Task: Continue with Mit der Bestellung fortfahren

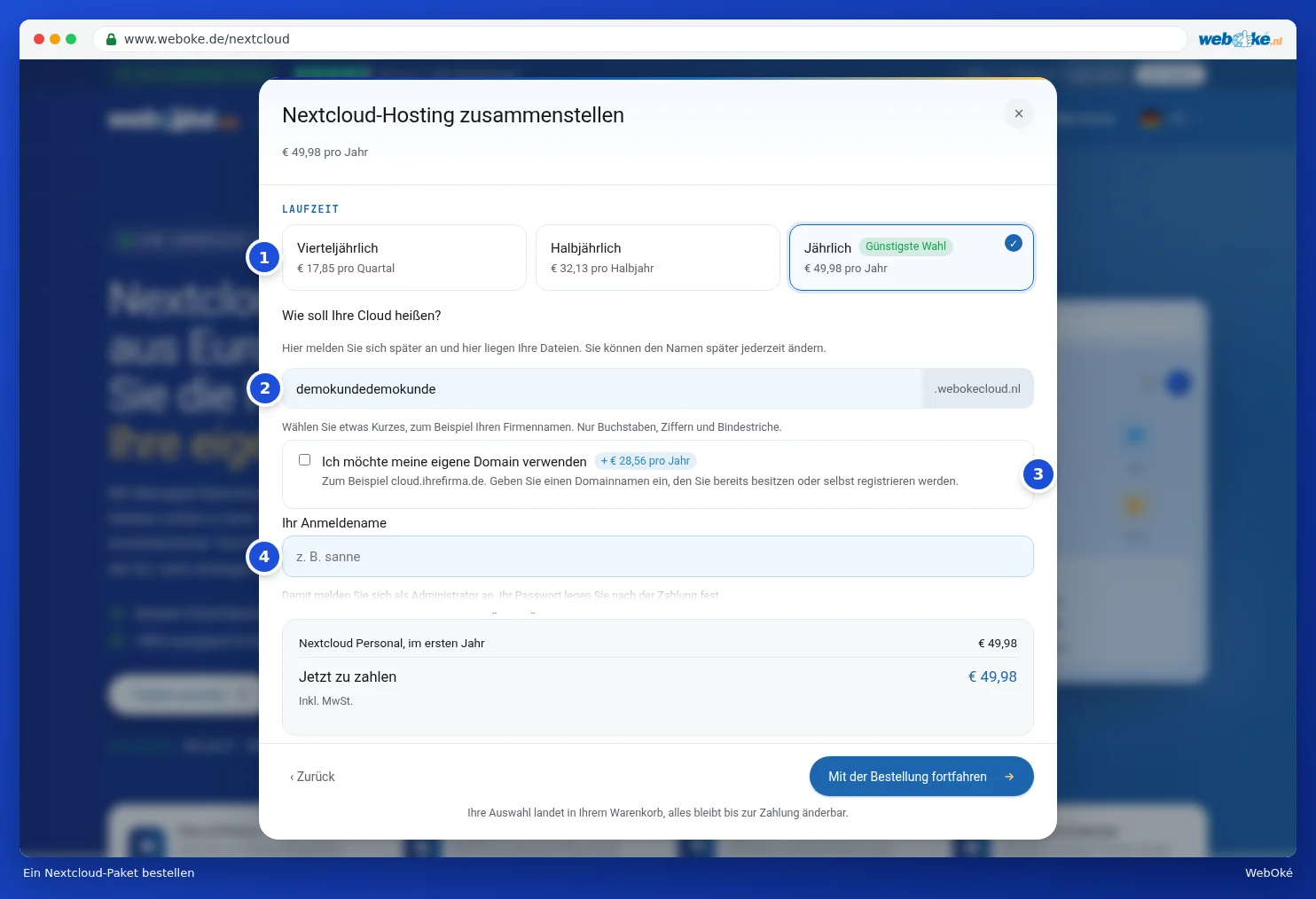Action: pyautogui.click(x=921, y=777)
